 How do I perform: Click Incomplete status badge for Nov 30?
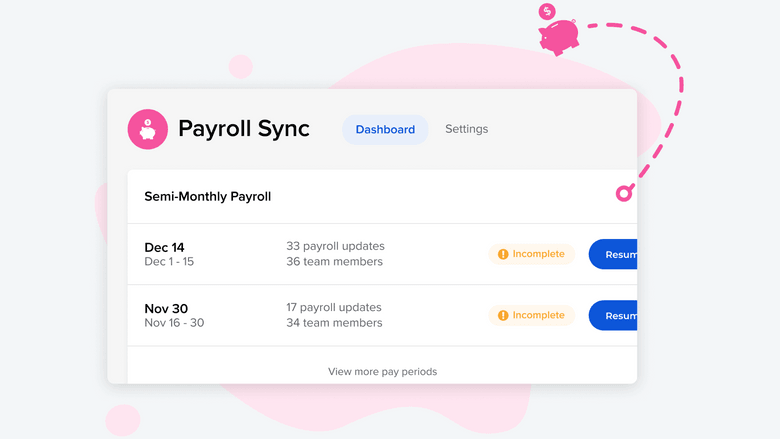click(x=531, y=315)
